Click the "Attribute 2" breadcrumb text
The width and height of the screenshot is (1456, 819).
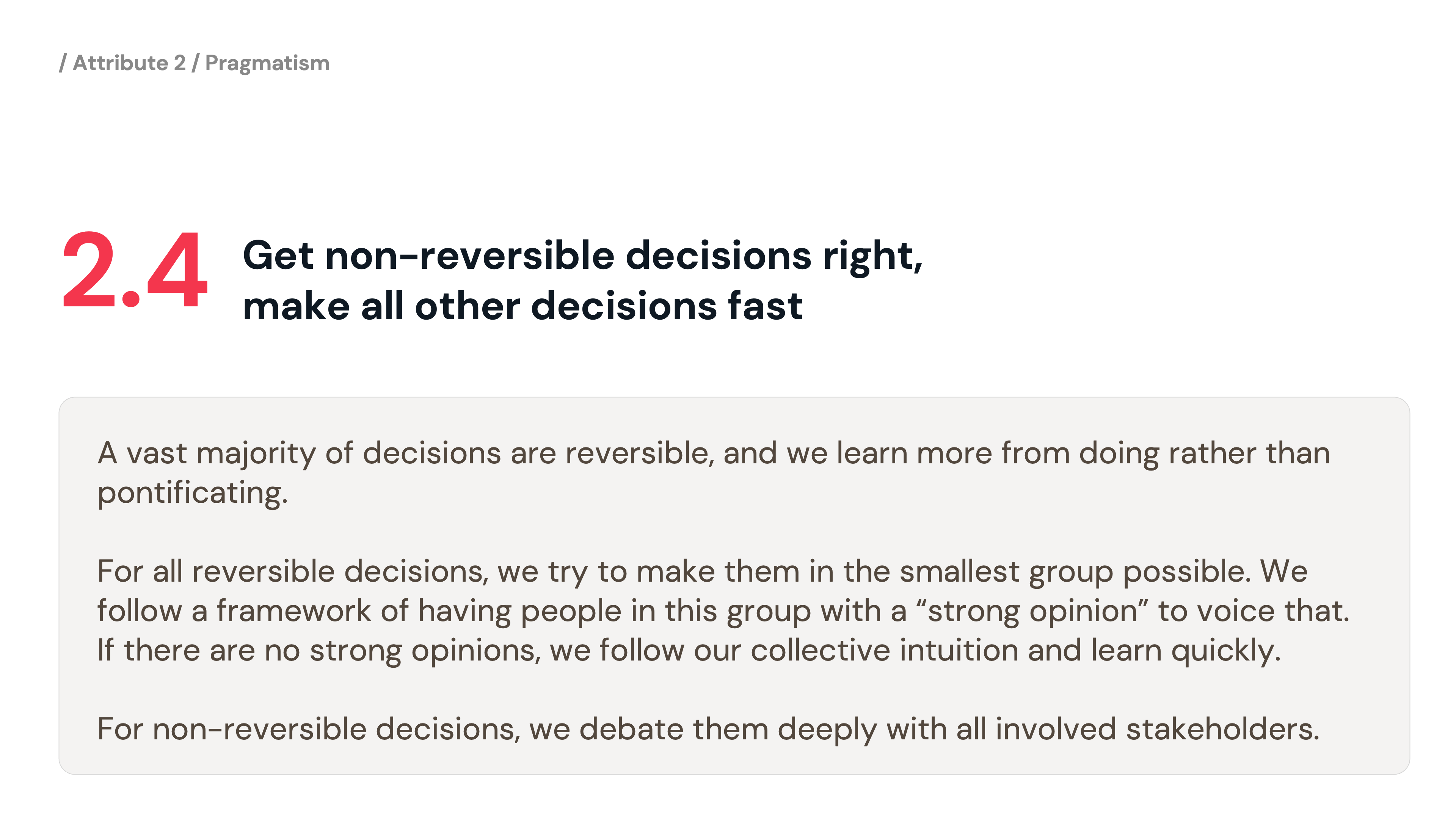(129, 63)
